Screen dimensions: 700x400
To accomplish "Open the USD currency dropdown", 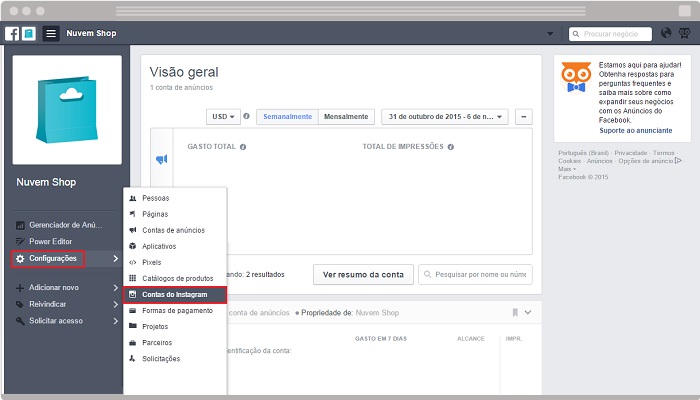I will 223,117.
